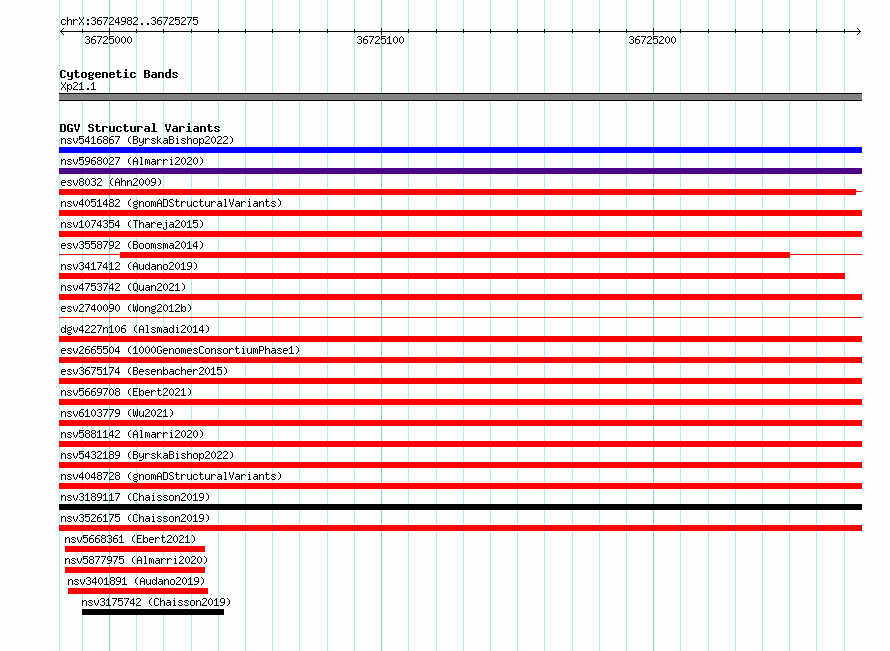Click the nsv3189117 (Chaisson2019) label

[x=135, y=497]
